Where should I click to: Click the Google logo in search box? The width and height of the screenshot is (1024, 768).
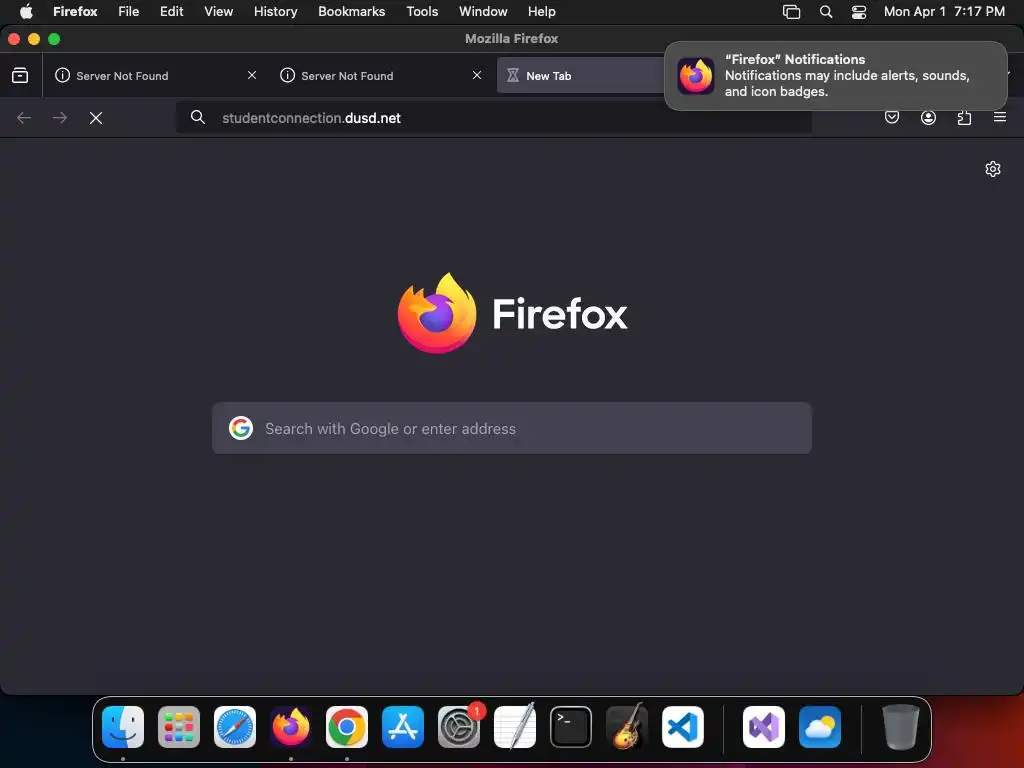click(x=241, y=428)
